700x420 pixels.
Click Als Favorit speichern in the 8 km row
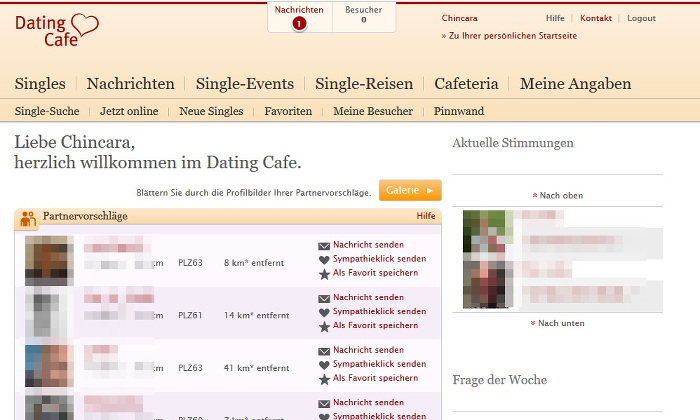(x=375, y=273)
